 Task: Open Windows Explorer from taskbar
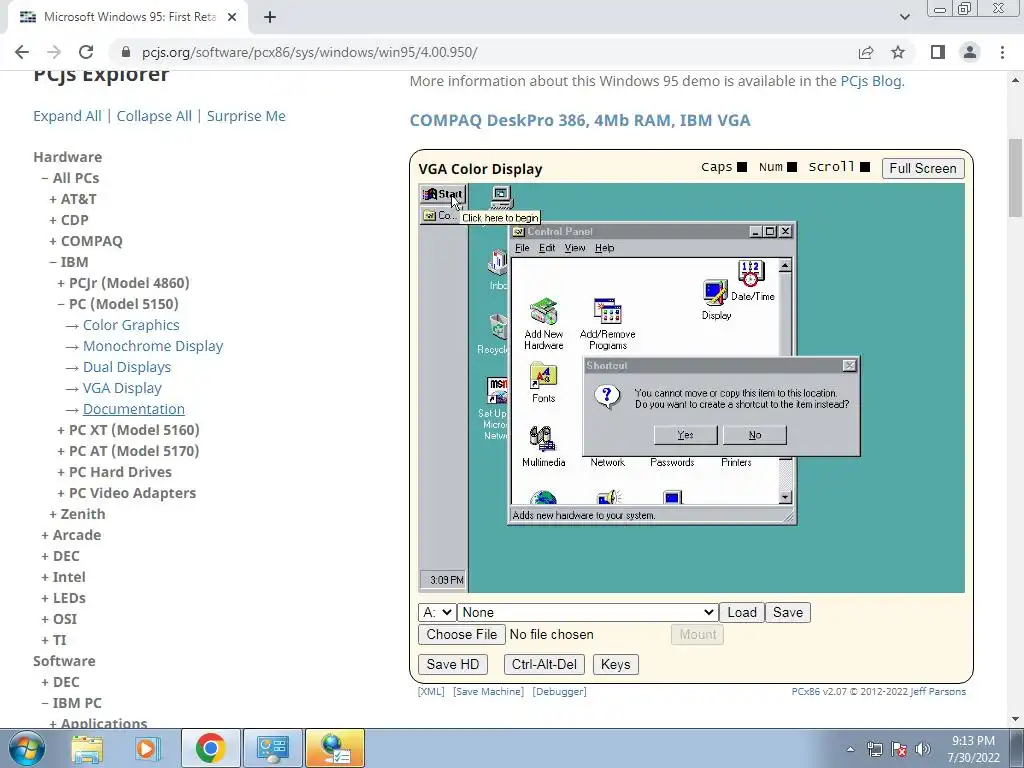87,748
